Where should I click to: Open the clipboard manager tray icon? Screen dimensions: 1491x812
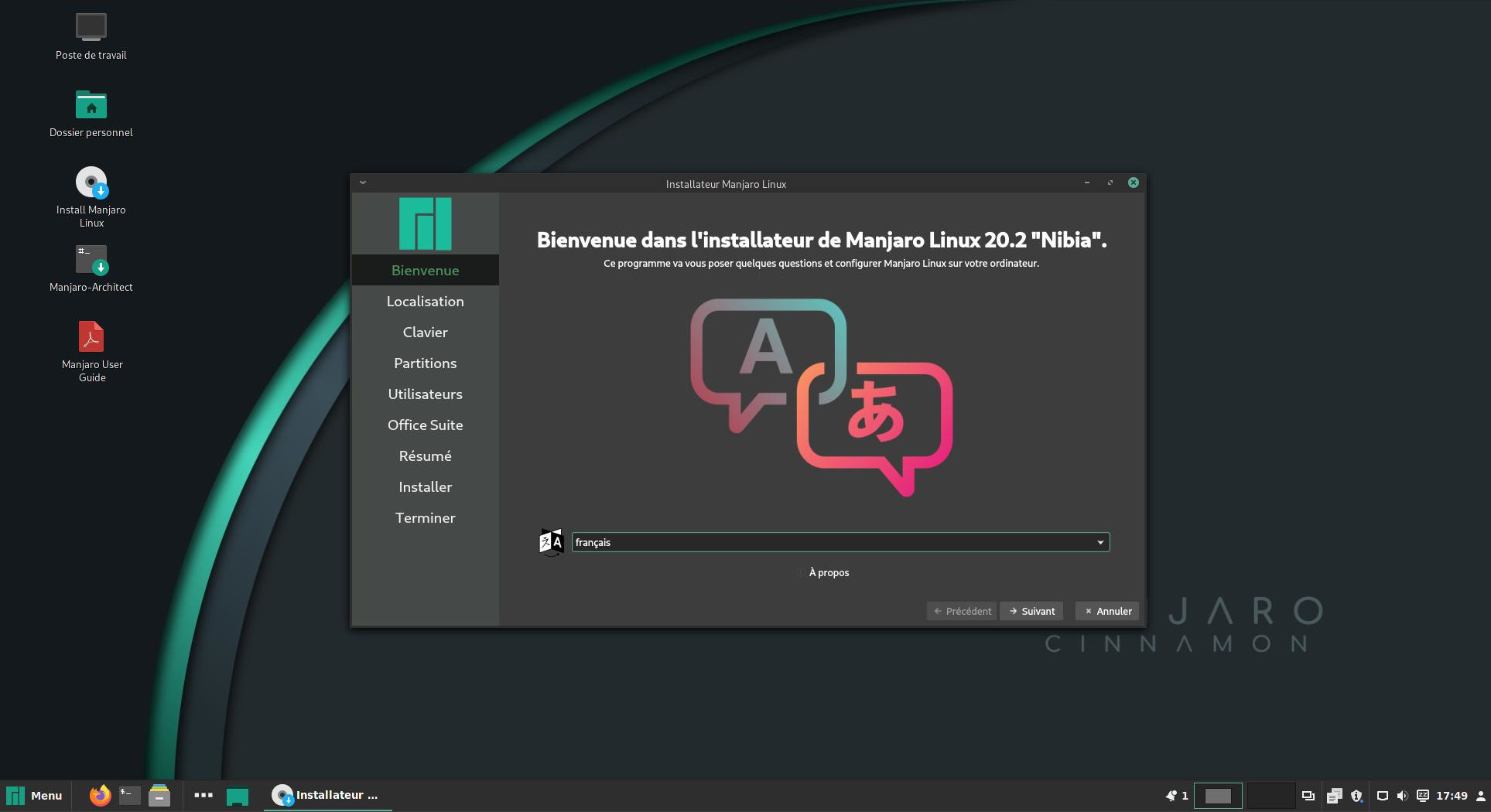[x=1335, y=796]
